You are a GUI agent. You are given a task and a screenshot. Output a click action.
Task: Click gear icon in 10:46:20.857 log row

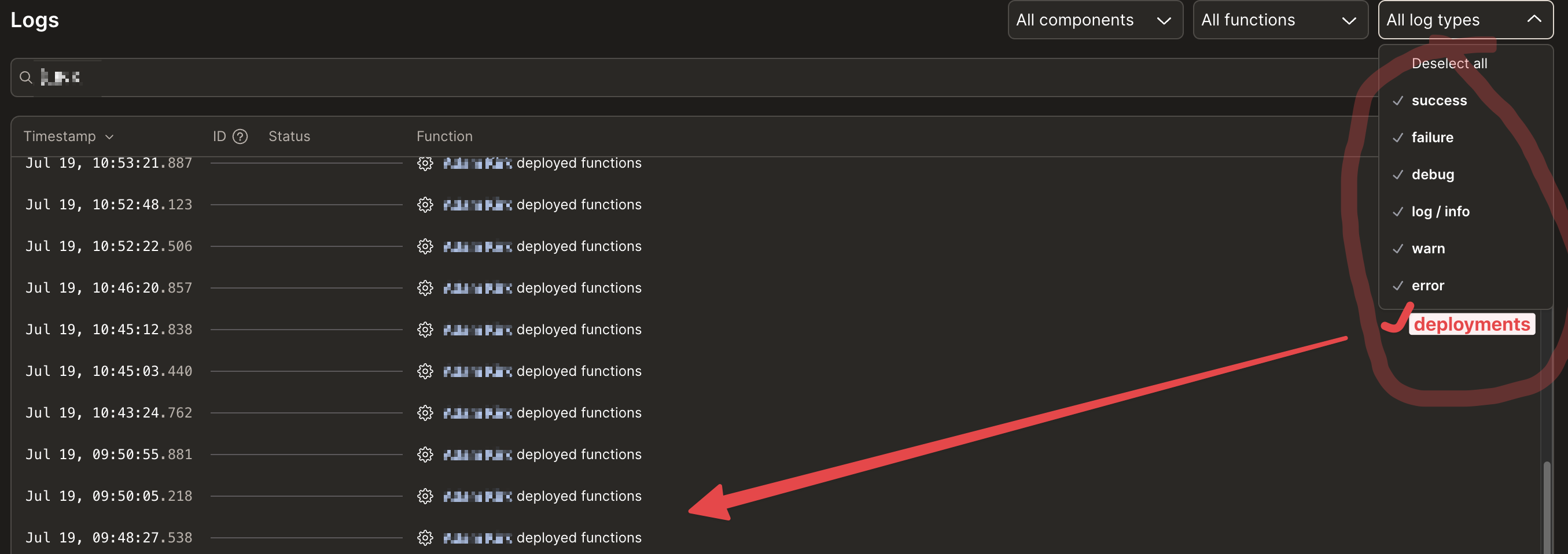point(425,288)
